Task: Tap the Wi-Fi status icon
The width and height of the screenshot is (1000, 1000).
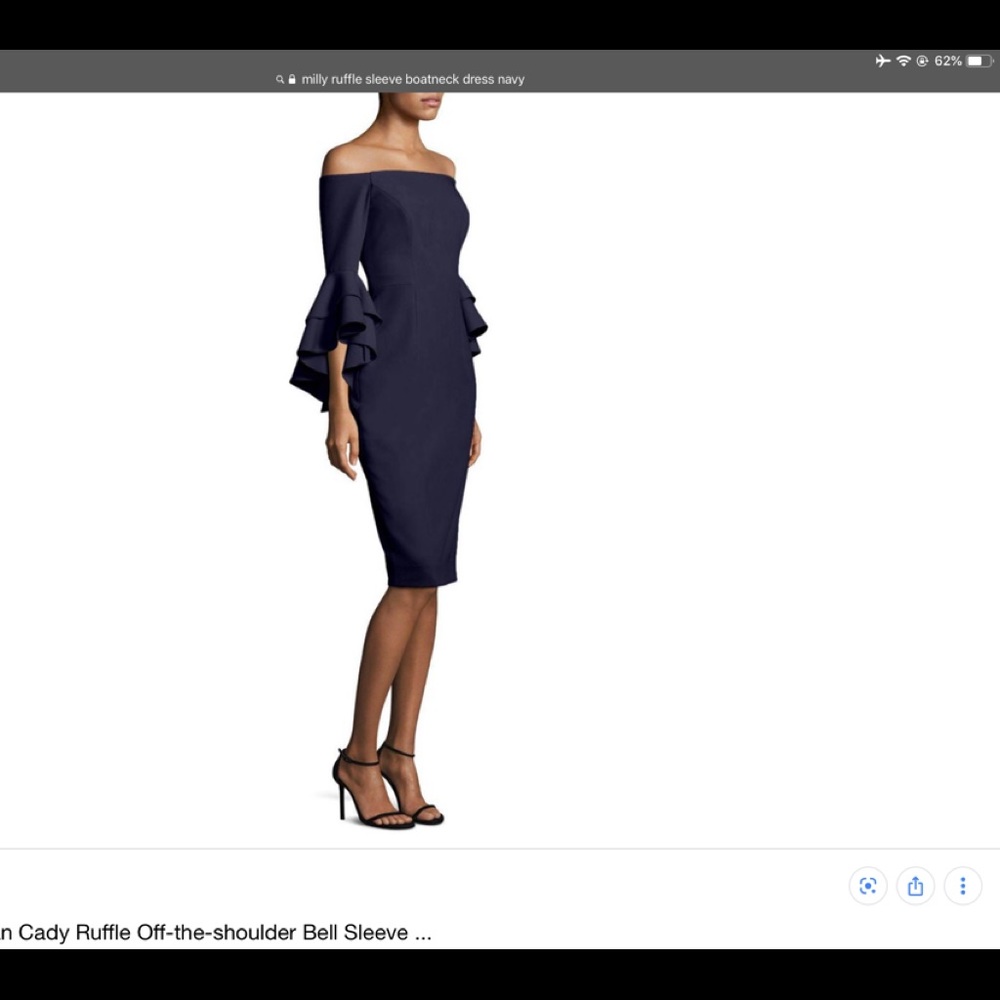Action: (903, 61)
